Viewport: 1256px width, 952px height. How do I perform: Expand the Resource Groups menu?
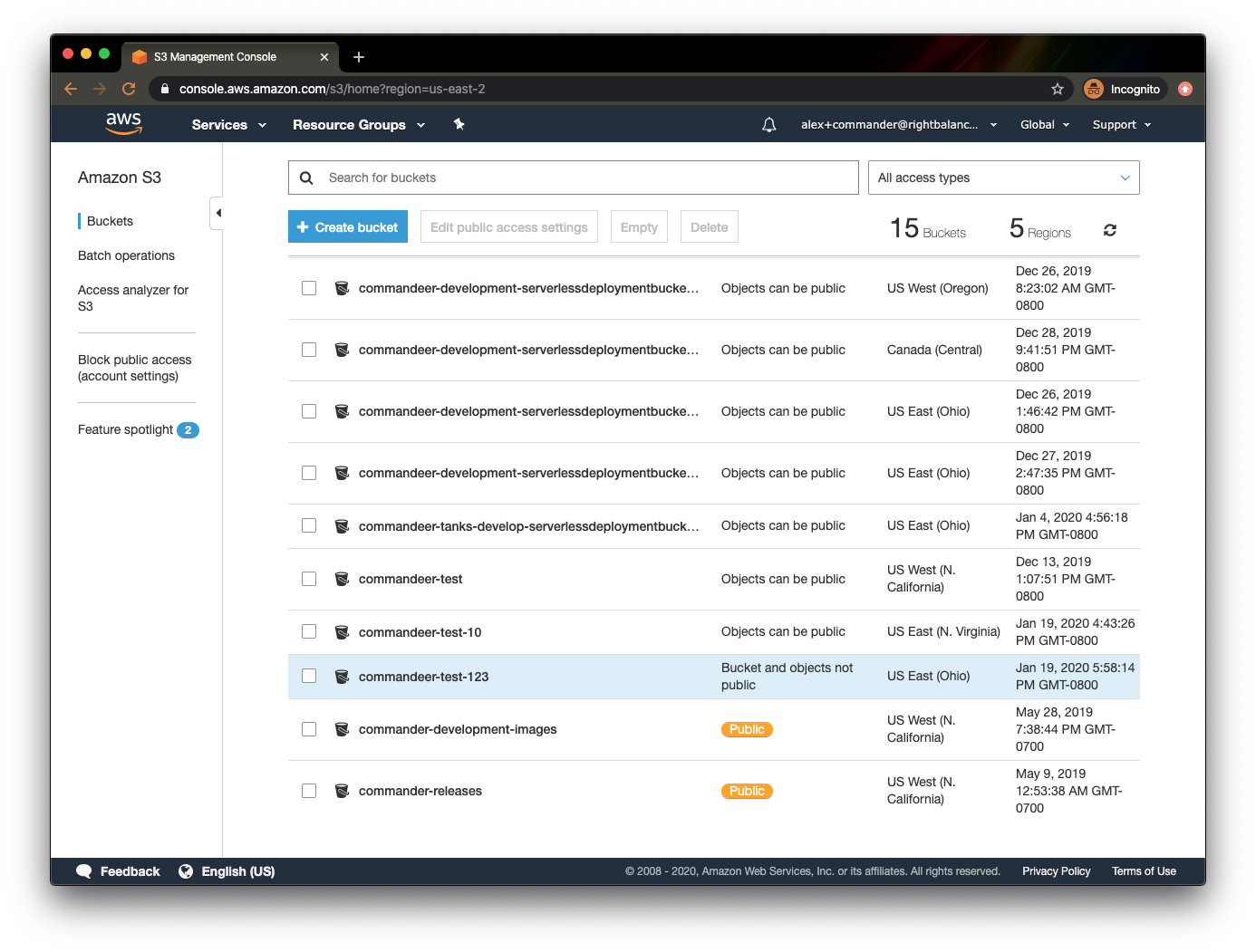click(x=359, y=125)
